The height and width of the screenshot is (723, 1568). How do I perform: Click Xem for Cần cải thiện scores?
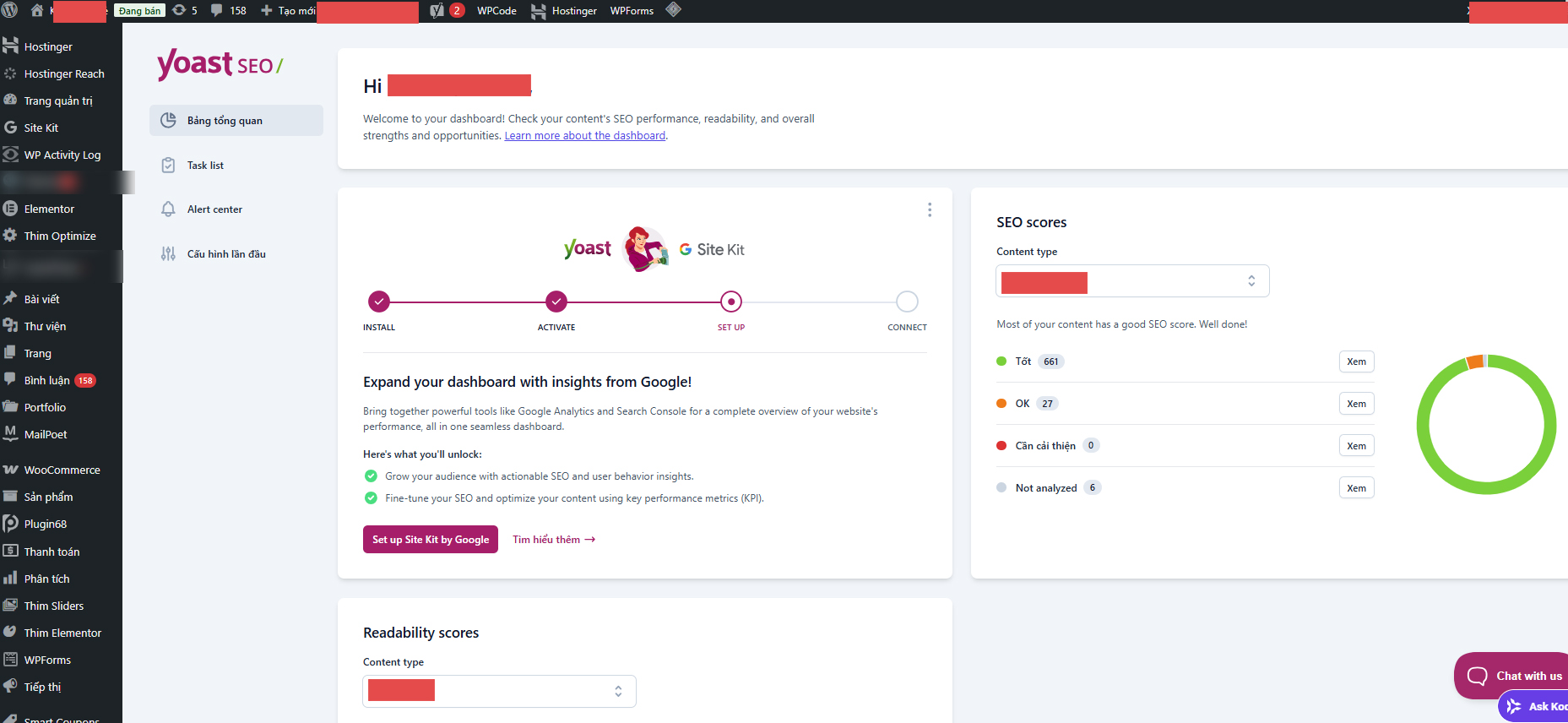click(1356, 446)
